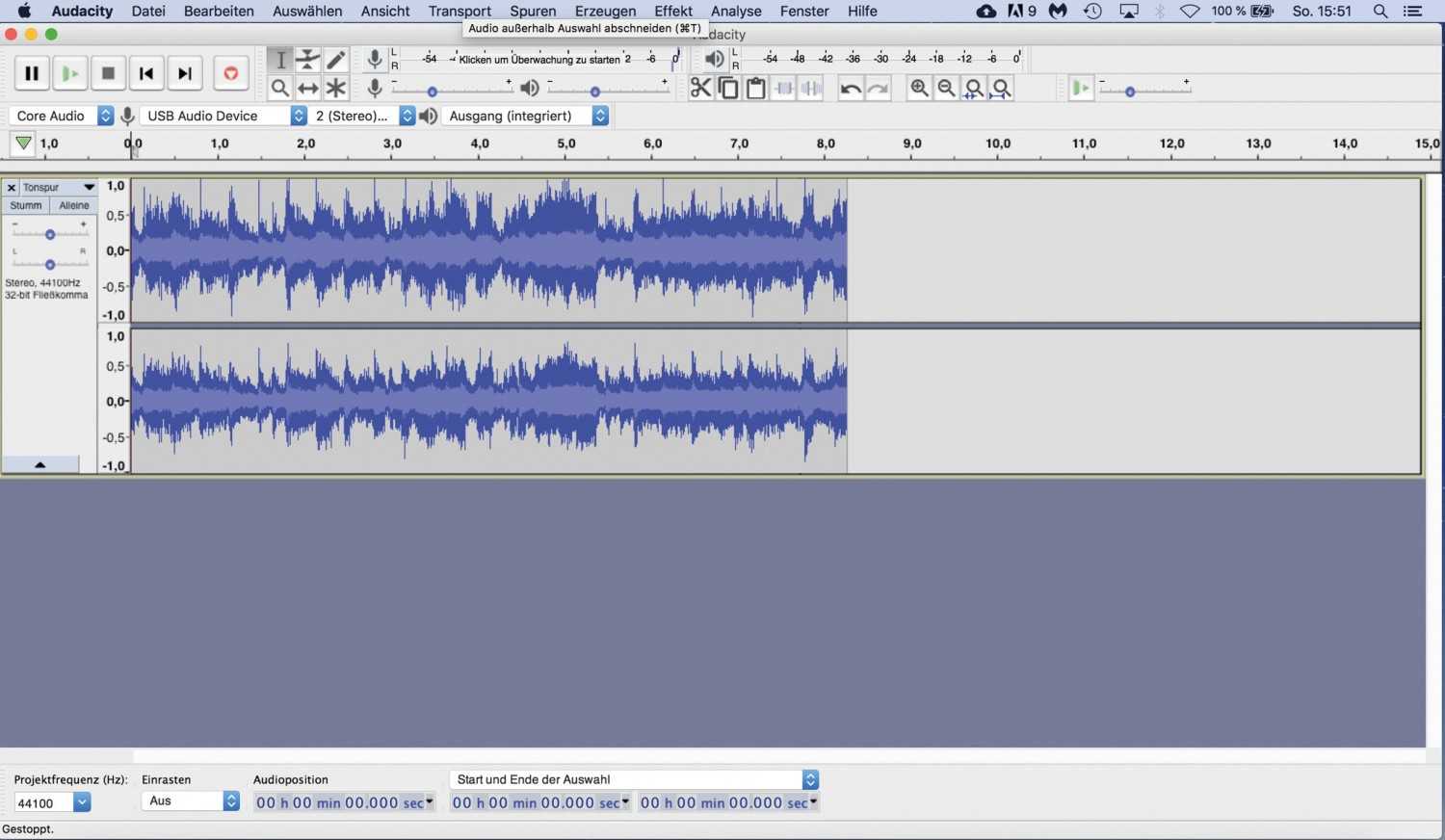Open the Transport menu
The height and width of the screenshot is (840, 1445).
460,11
